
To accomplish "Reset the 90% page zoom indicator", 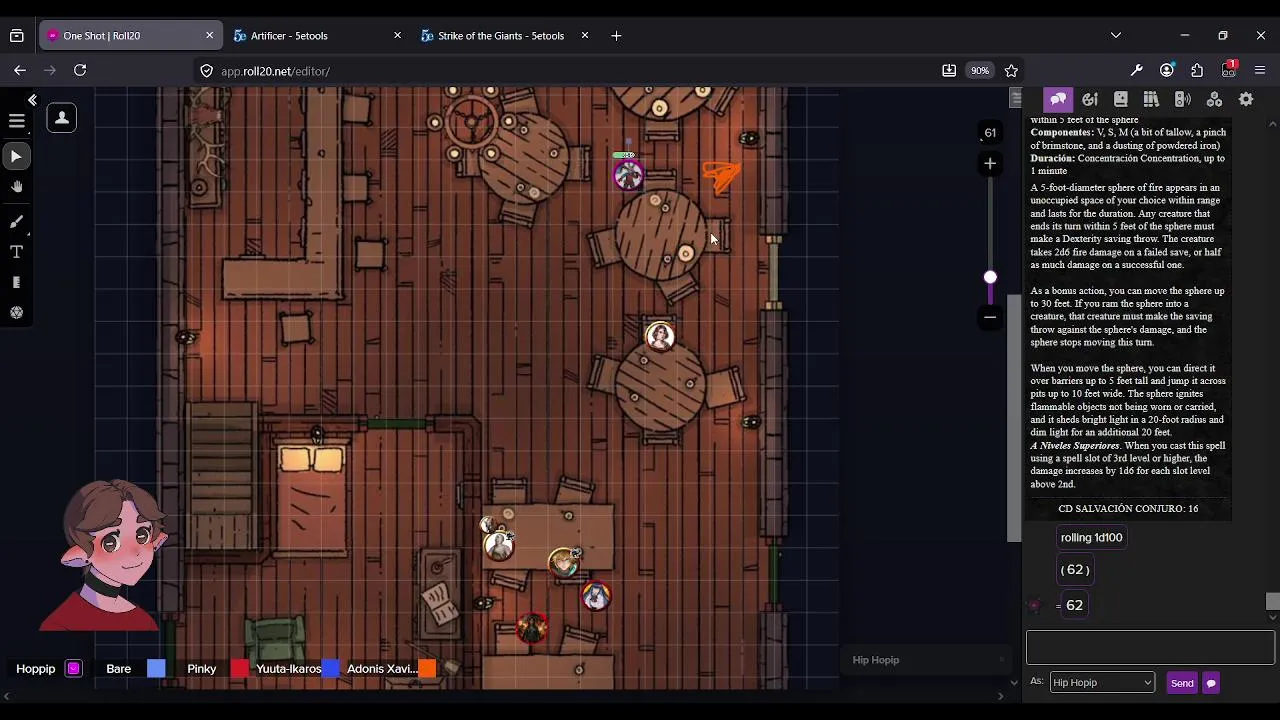I will pyautogui.click(x=980, y=71).
